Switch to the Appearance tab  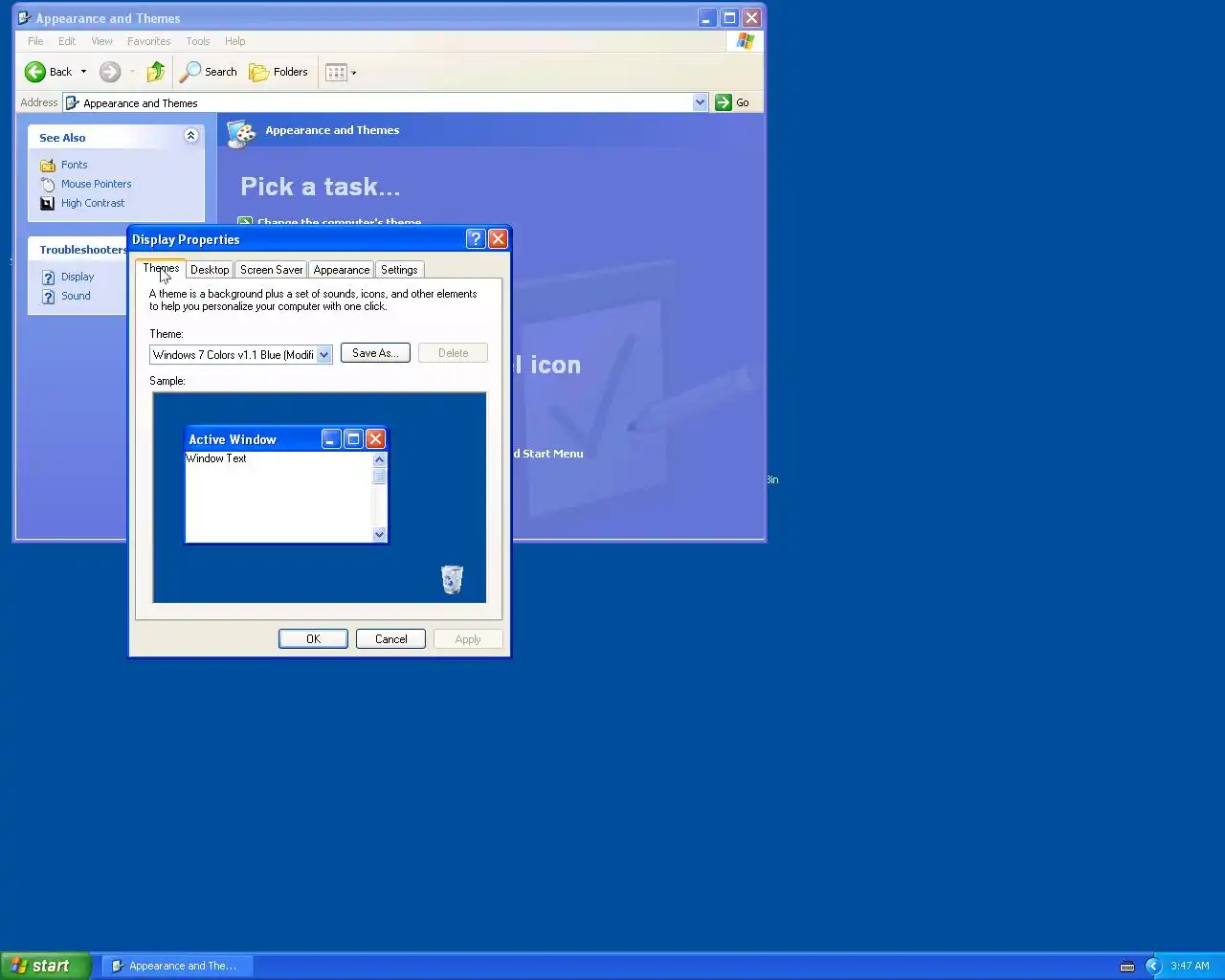pos(341,270)
